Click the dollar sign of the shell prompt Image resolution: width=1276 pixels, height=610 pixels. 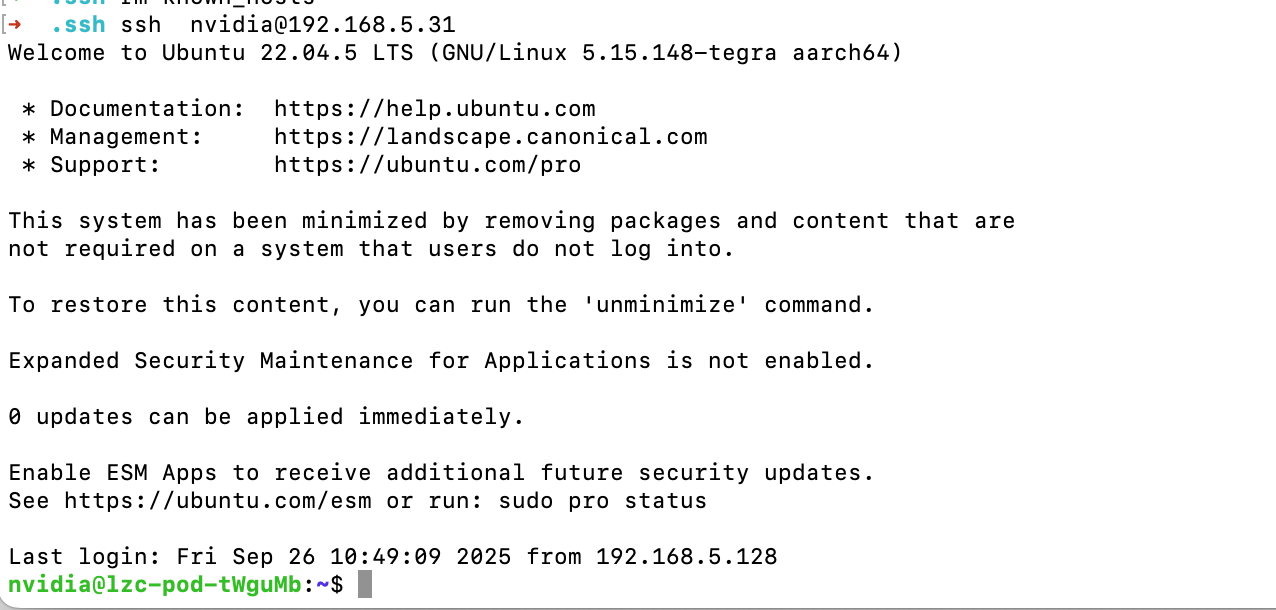pos(337,584)
